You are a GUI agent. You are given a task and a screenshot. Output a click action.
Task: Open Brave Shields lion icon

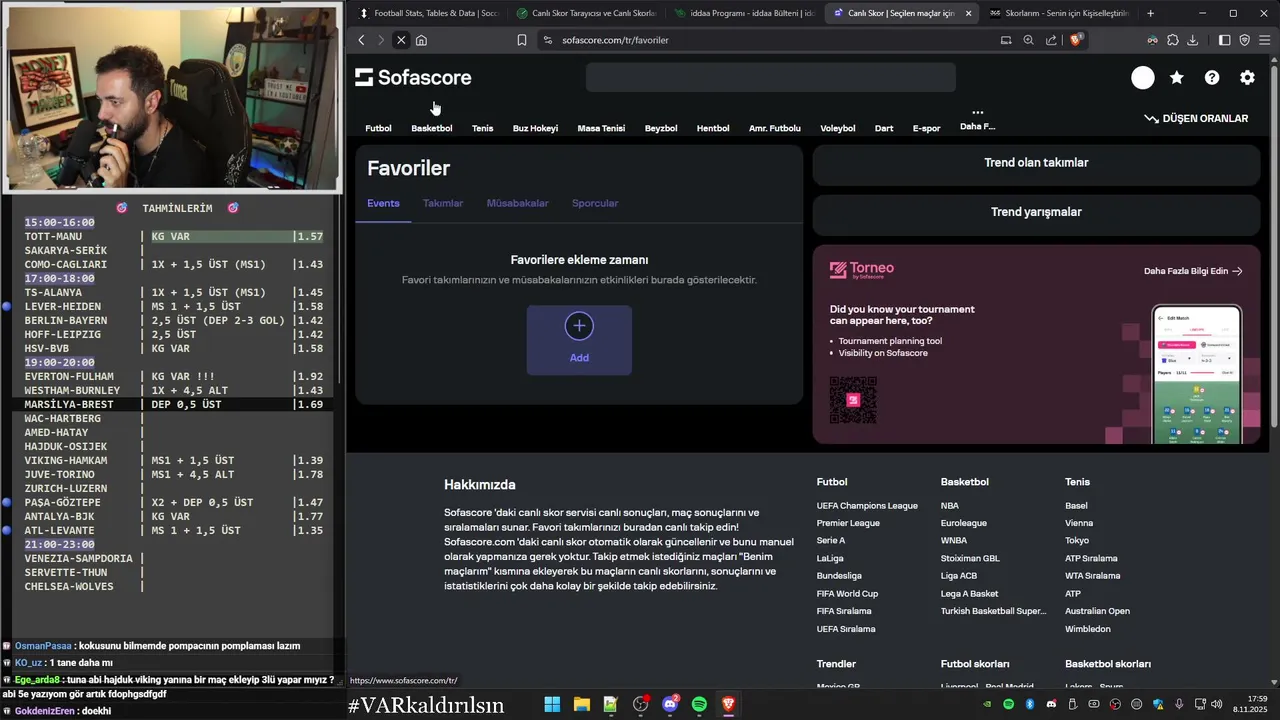(x=1076, y=40)
